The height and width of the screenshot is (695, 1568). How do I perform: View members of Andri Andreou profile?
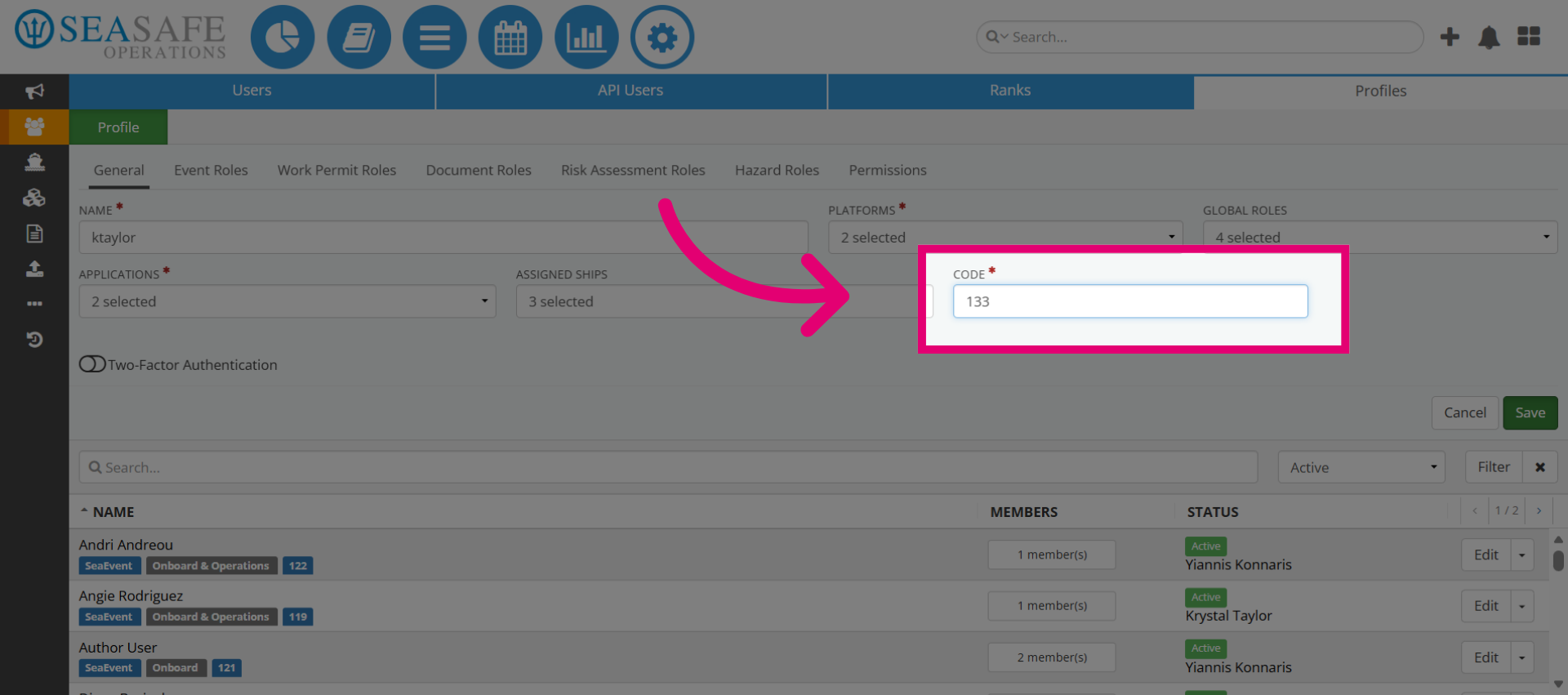click(x=1052, y=555)
